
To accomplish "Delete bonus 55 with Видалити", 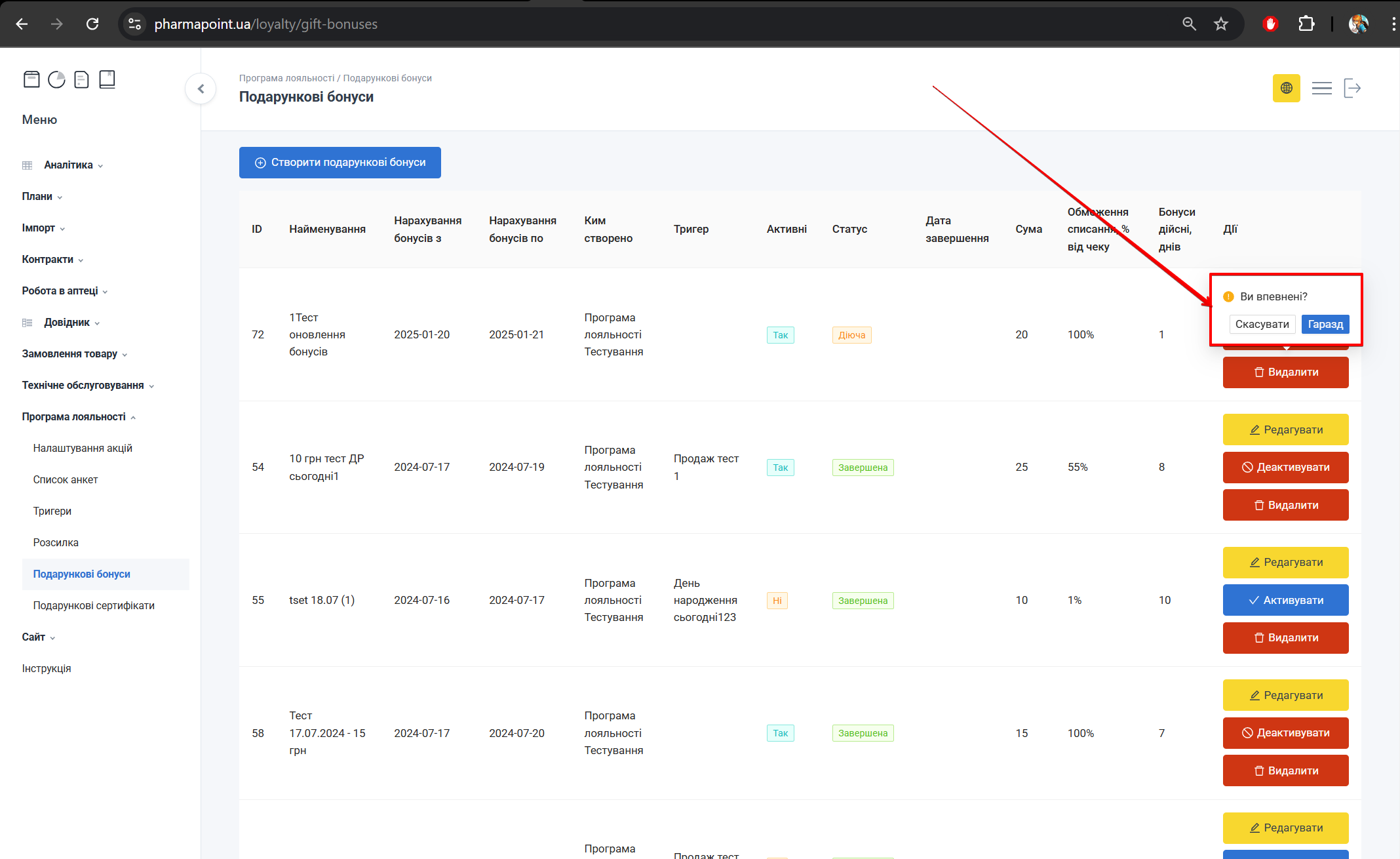I will click(x=1285, y=638).
